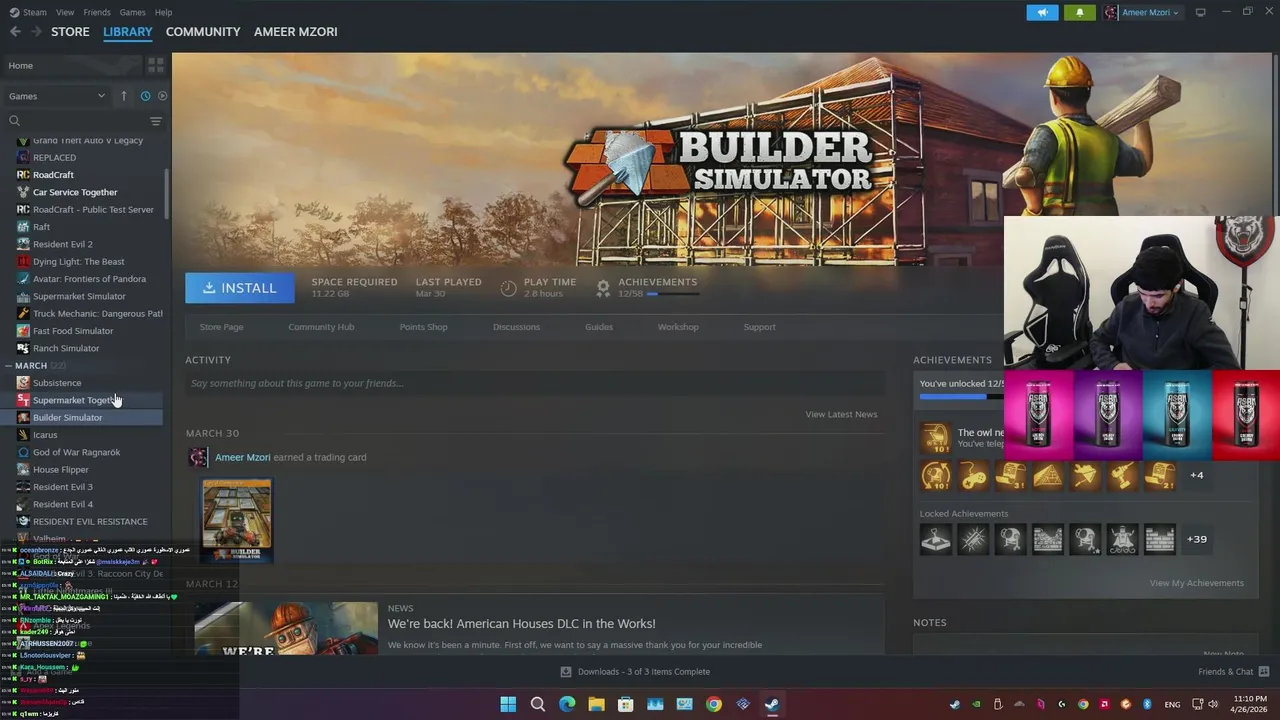The height and width of the screenshot is (720, 1280).
Task: Open the Community Hub link
Action: tap(321, 327)
